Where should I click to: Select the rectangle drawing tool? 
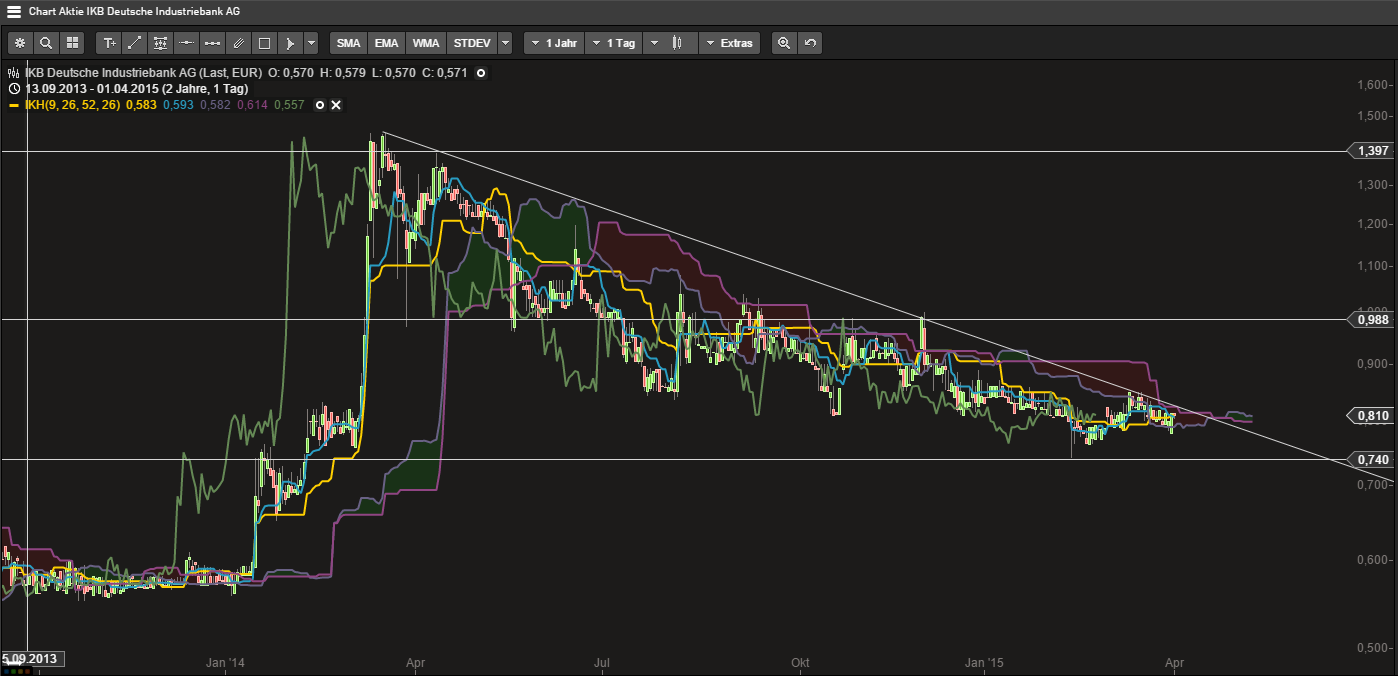(x=264, y=43)
